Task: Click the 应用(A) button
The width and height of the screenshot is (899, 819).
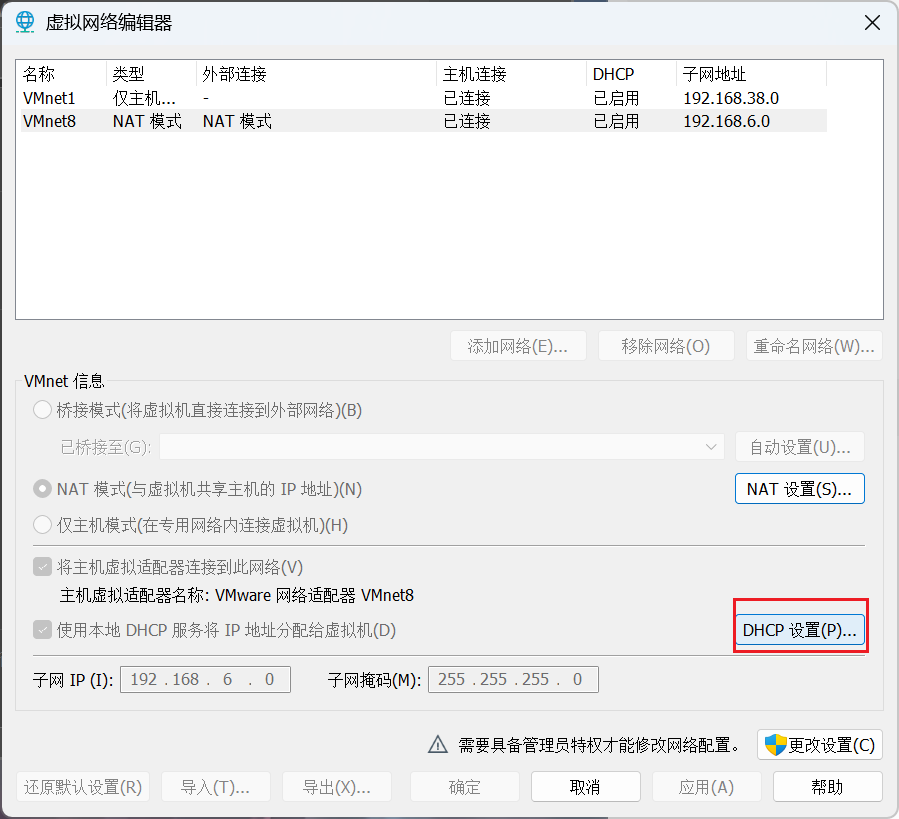Action: coord(707,787)
